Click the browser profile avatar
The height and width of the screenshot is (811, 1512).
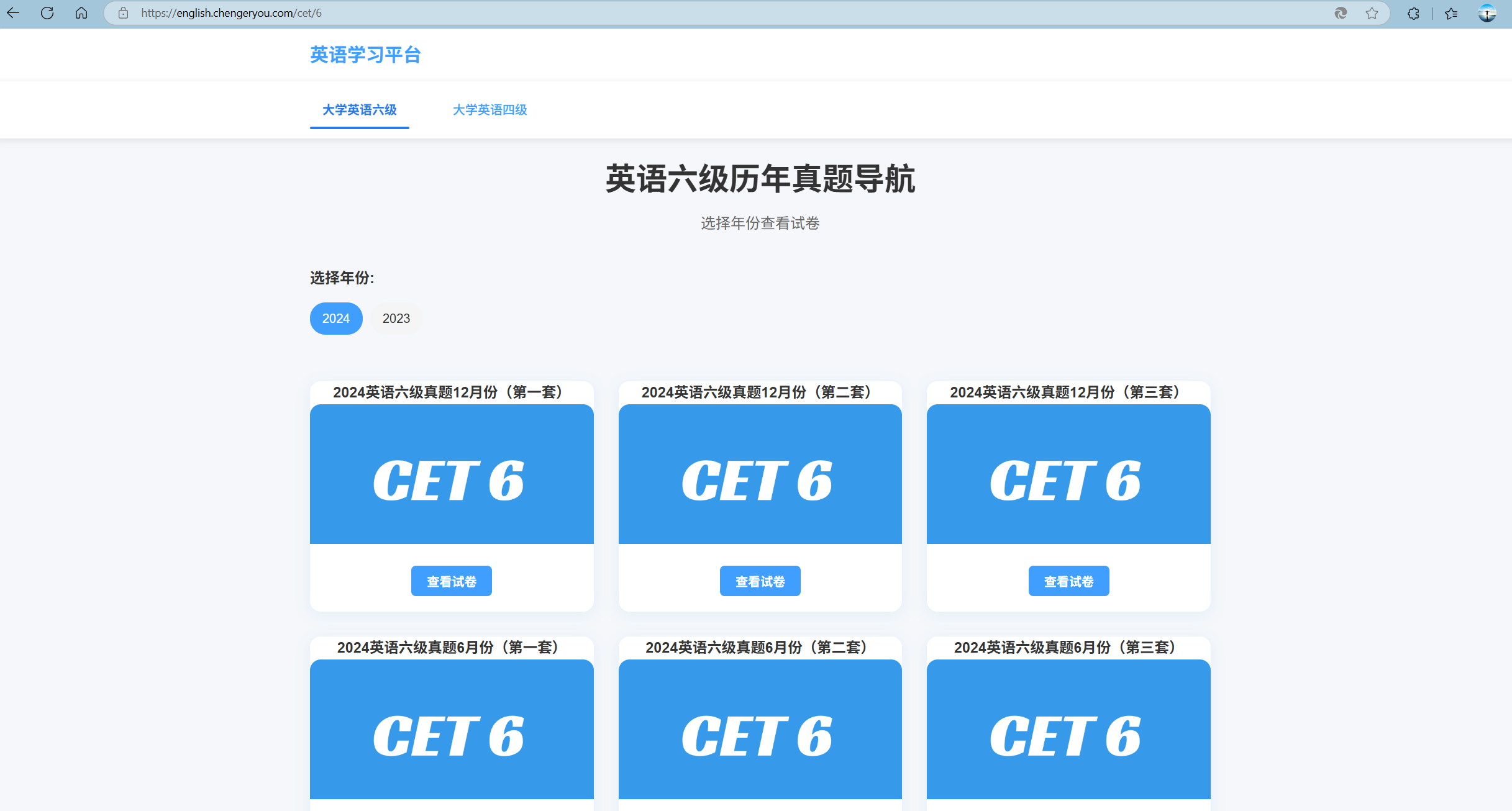click(x=1486, y=12)
